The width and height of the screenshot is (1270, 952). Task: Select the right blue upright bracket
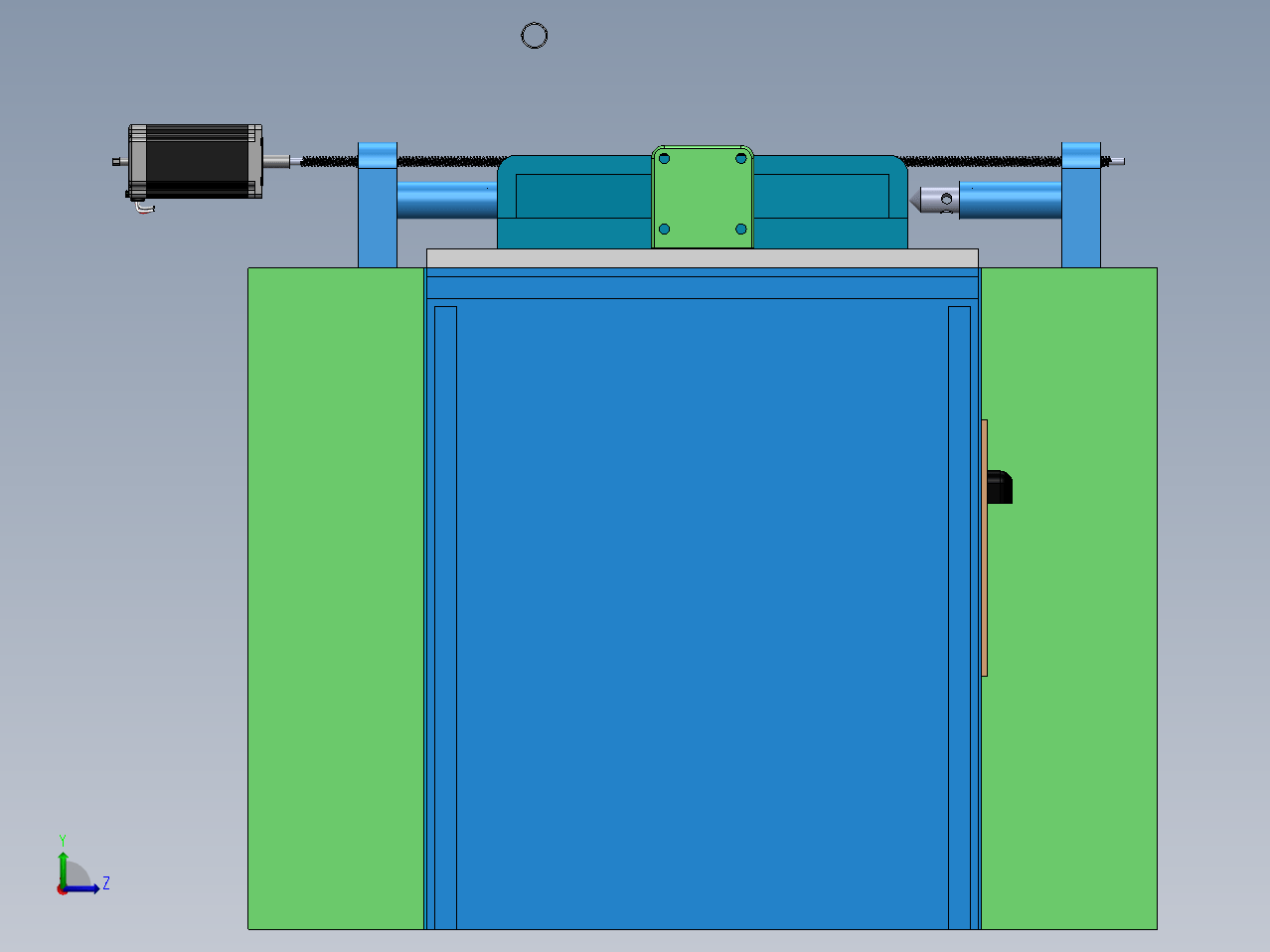click(x=1081, y=206)
